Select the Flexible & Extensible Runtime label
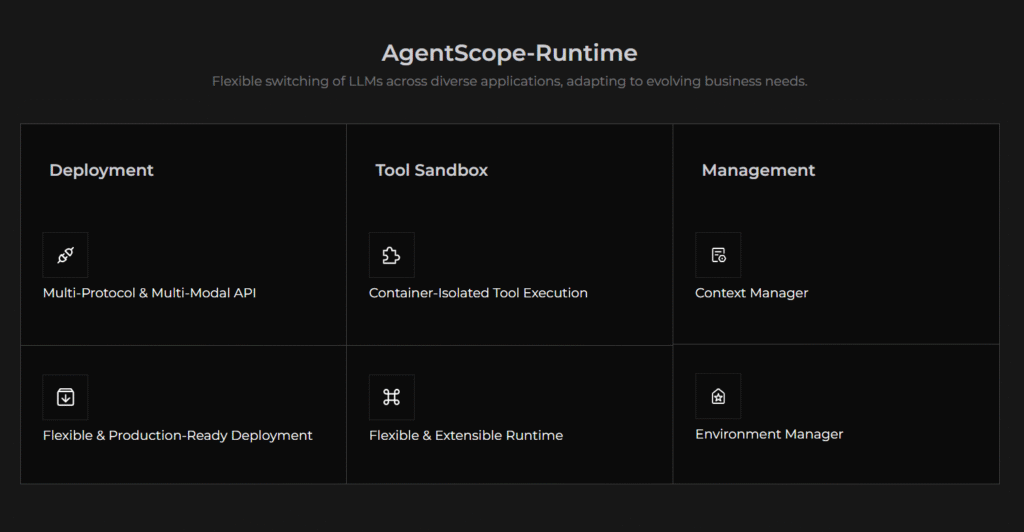The width and height of the screenshot is (1024, 532). click(x=465, y=435)
